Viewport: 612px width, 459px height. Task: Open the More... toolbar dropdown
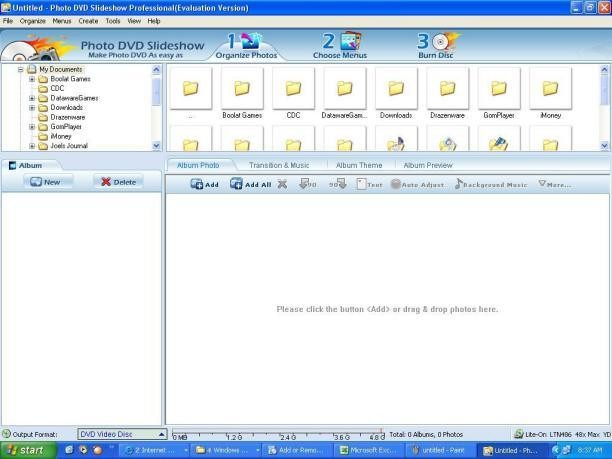[555, 184]
